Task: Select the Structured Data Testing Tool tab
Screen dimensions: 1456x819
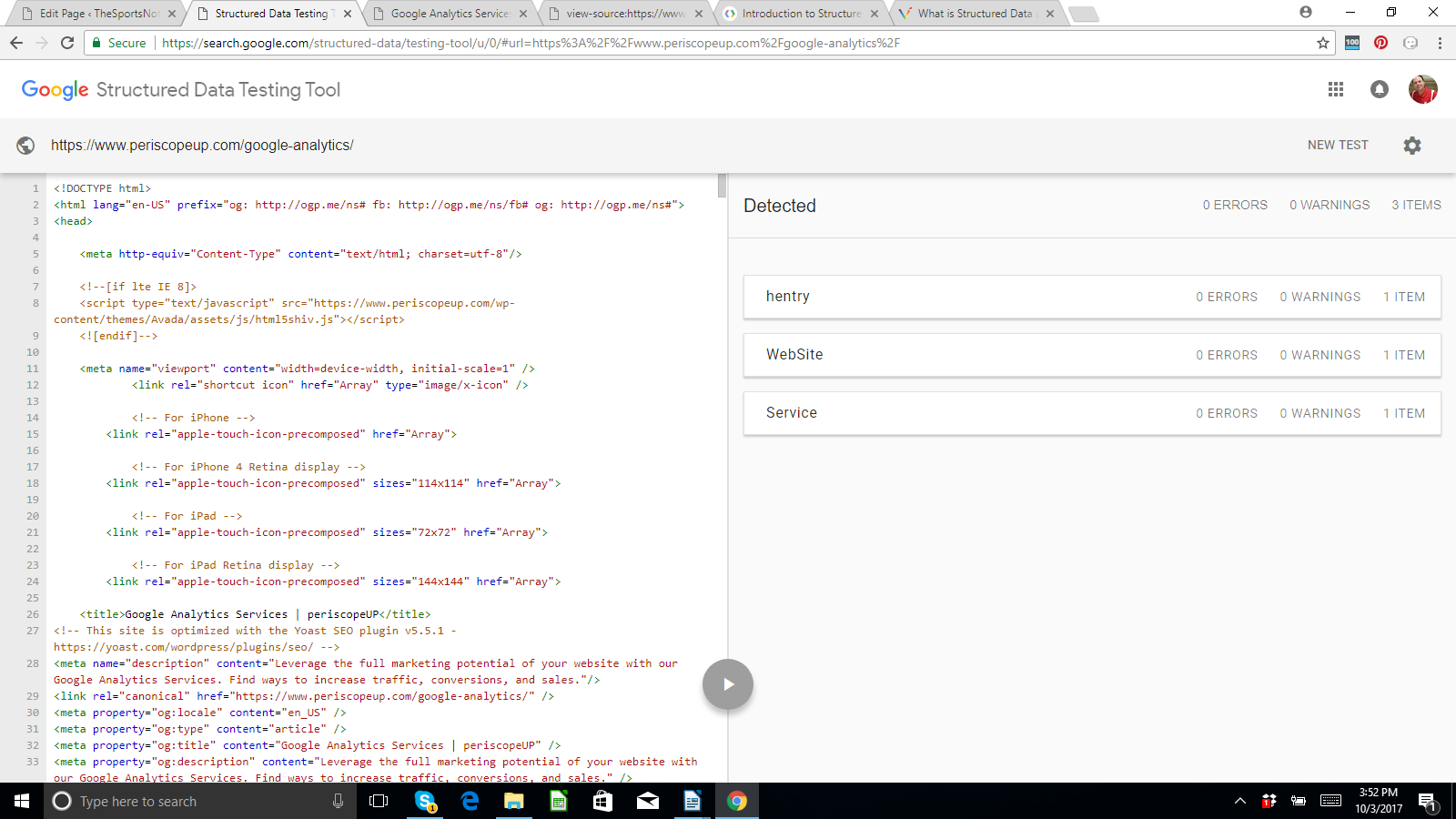Action: click(x=273, y=14)
